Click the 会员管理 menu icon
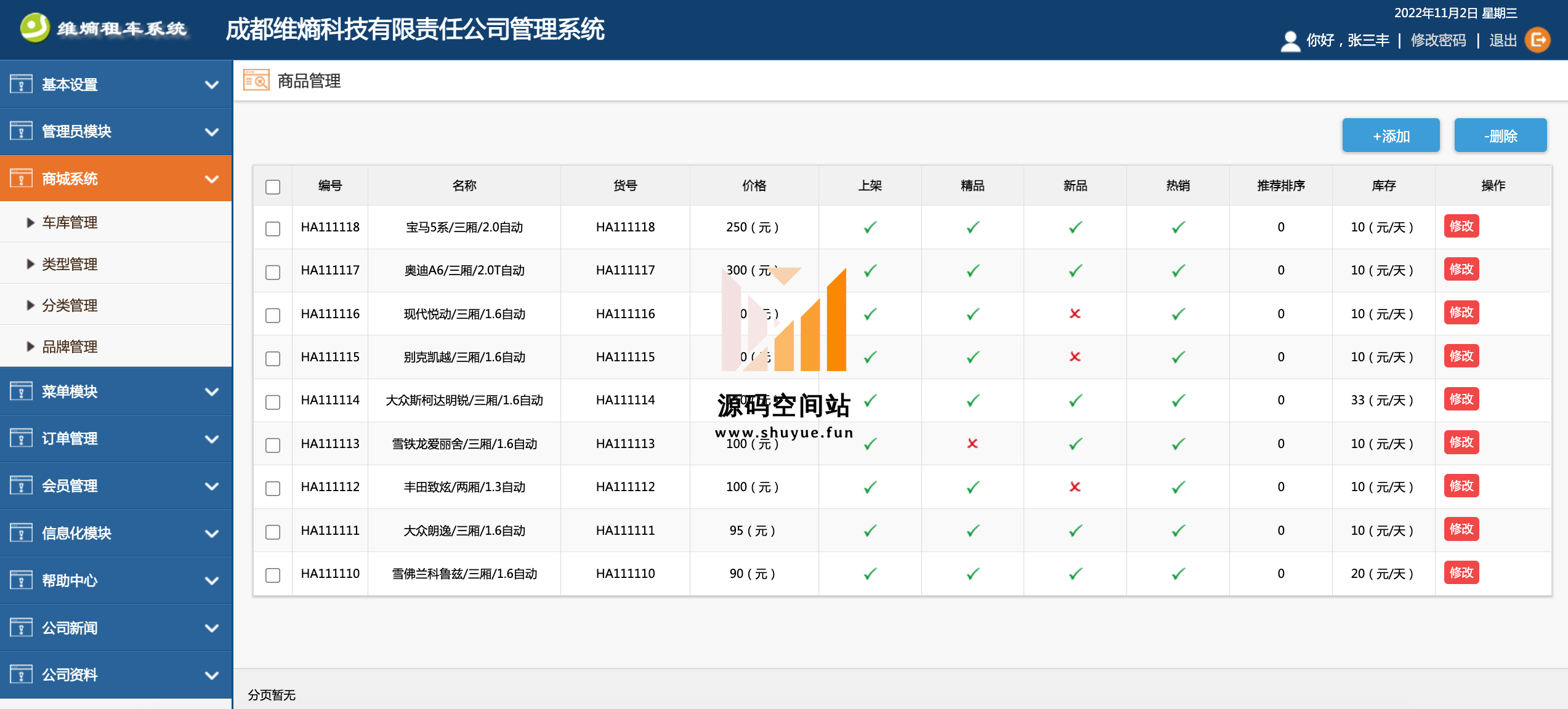 21,486
